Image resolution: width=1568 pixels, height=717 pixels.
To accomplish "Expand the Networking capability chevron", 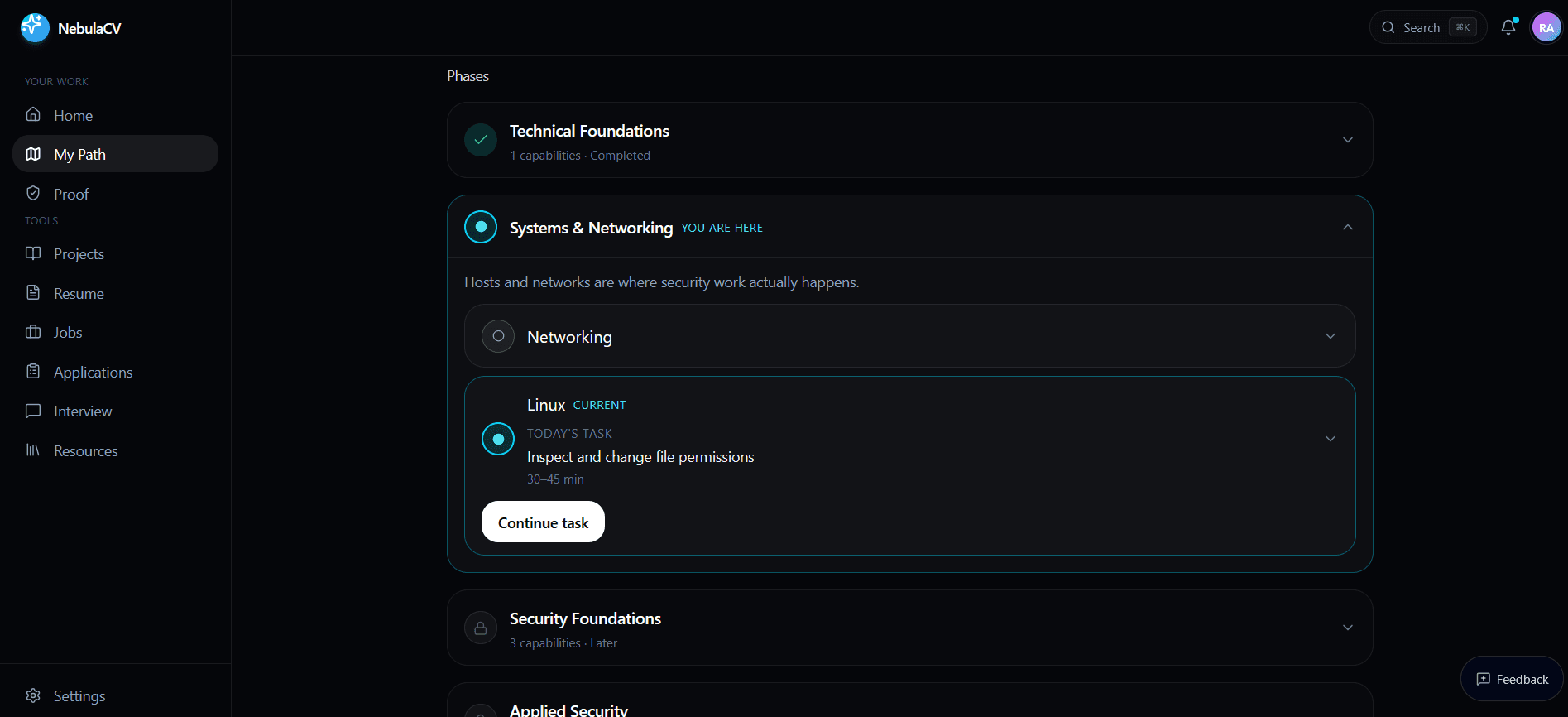I will click(1331, 336).
